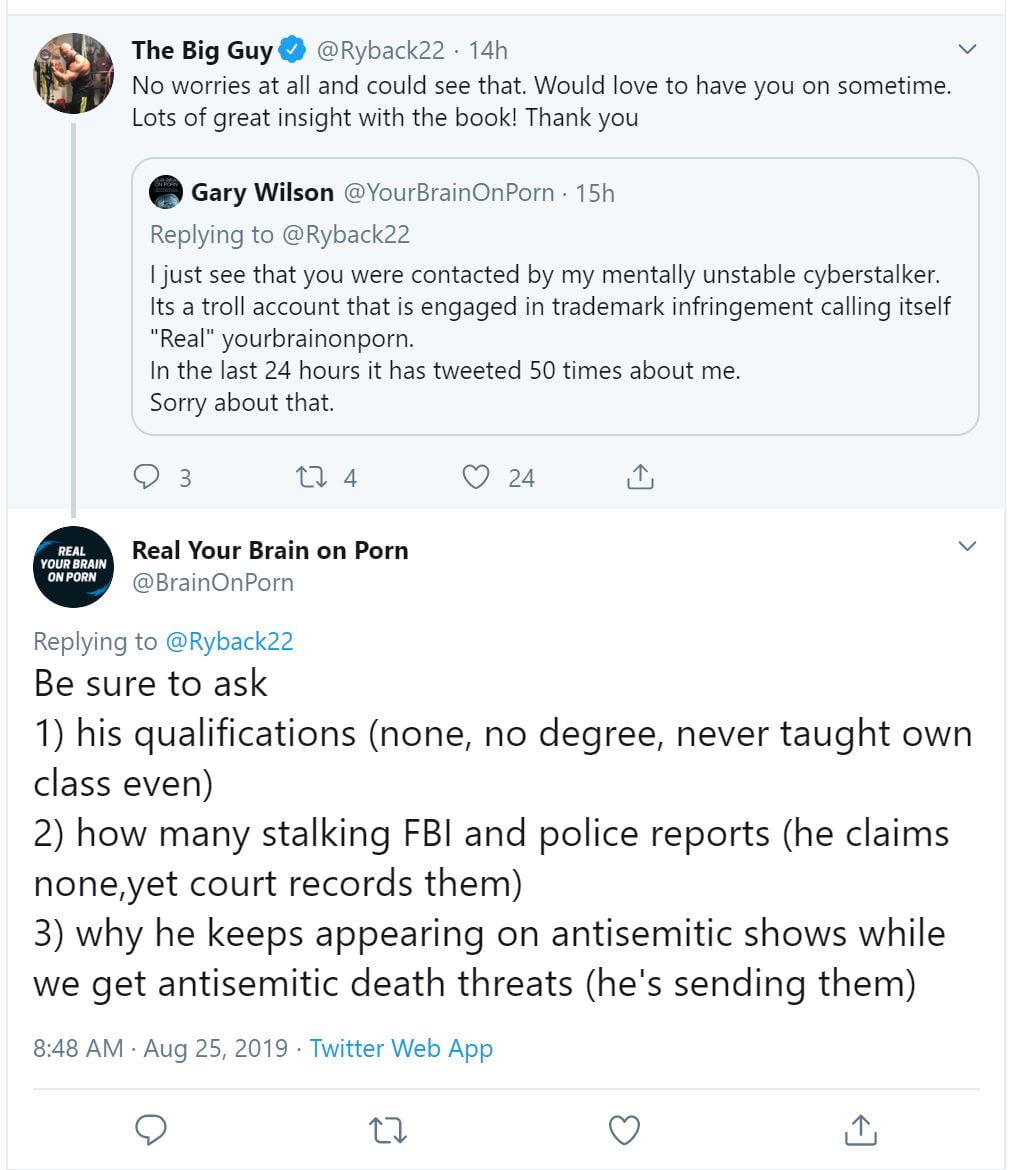Image resolution: width=1023 pixels, height=1170 pixels.
Task: Share the Real Your Brain on Porn tweet
Action: pos(860,1130)
